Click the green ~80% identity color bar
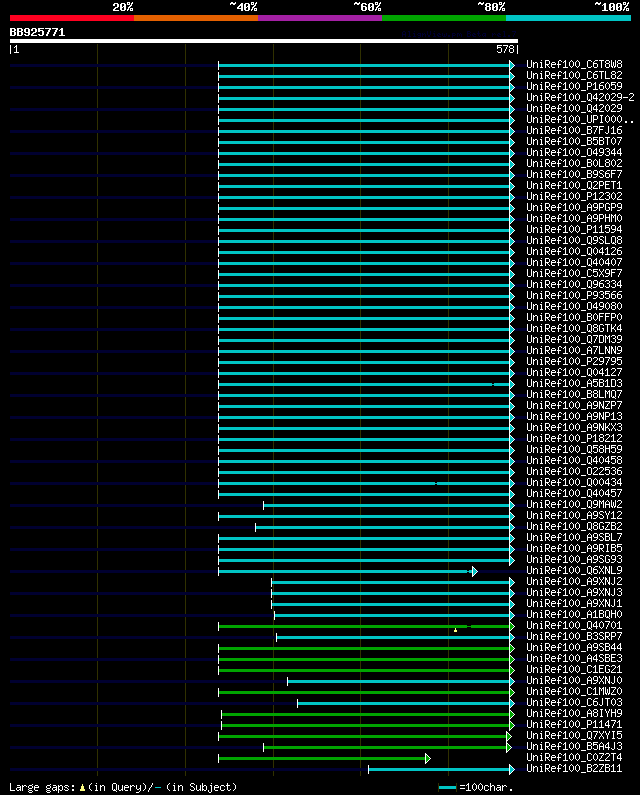Screen dimensions: 640x795 point(444,18)
